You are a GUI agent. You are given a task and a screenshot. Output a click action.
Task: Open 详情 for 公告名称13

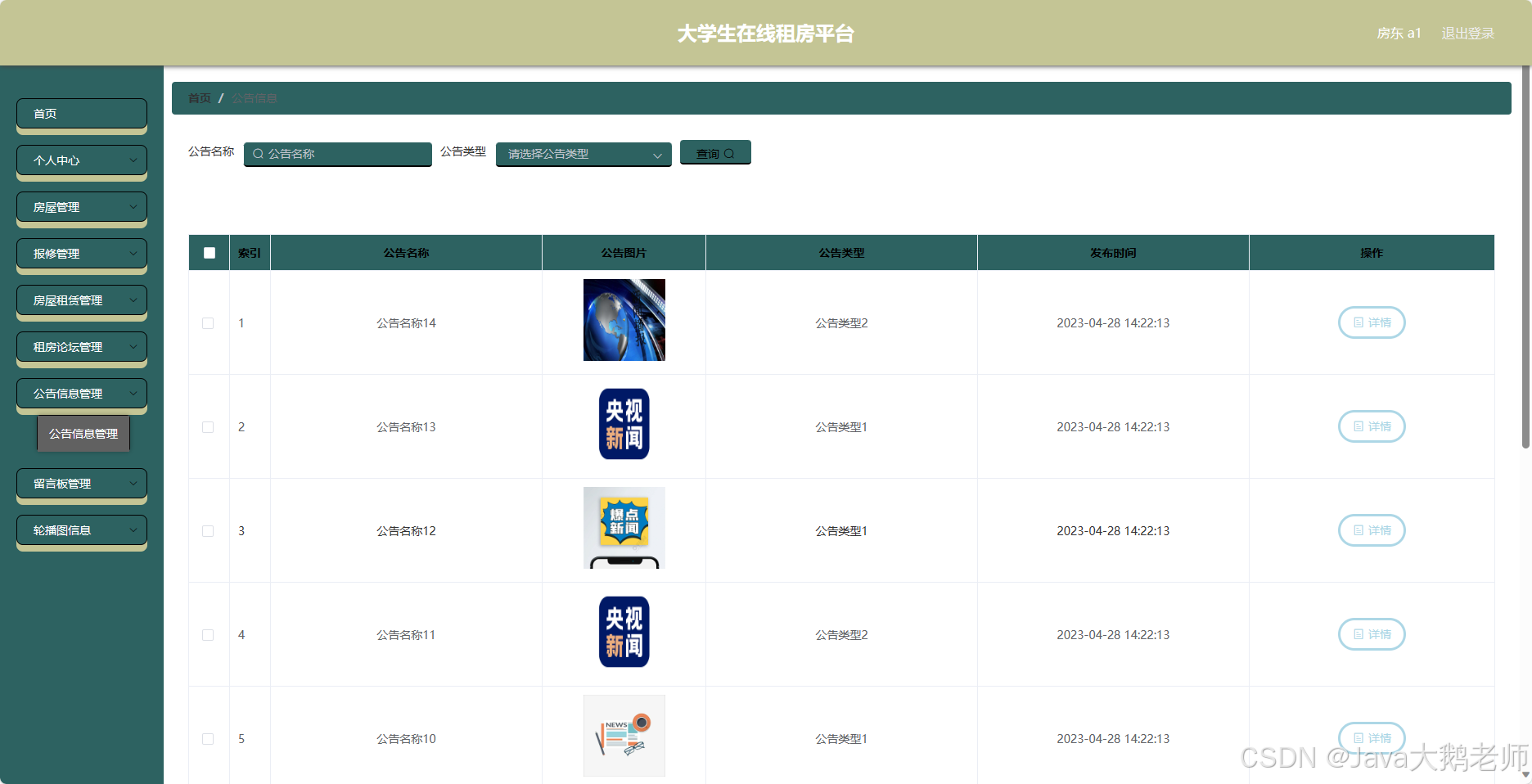tap(1372, 426)
